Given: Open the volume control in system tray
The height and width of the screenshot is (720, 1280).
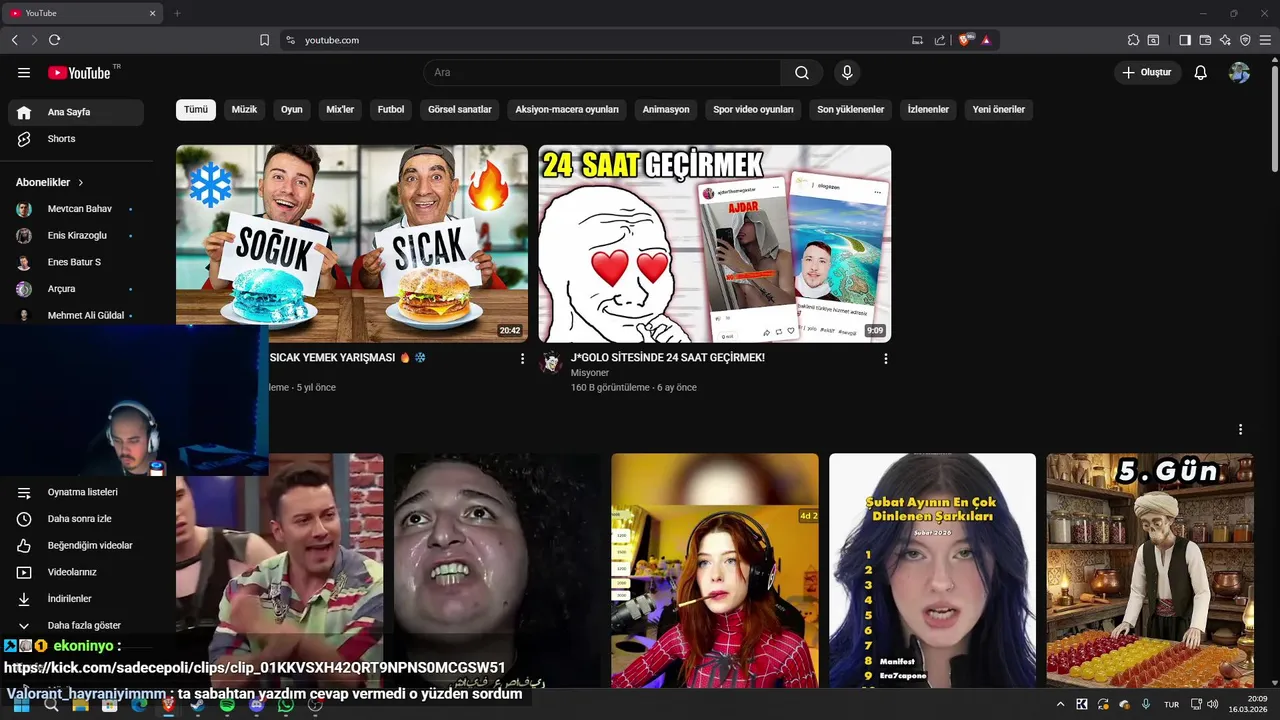Looking at the screenshot, I should [1213, 705].
